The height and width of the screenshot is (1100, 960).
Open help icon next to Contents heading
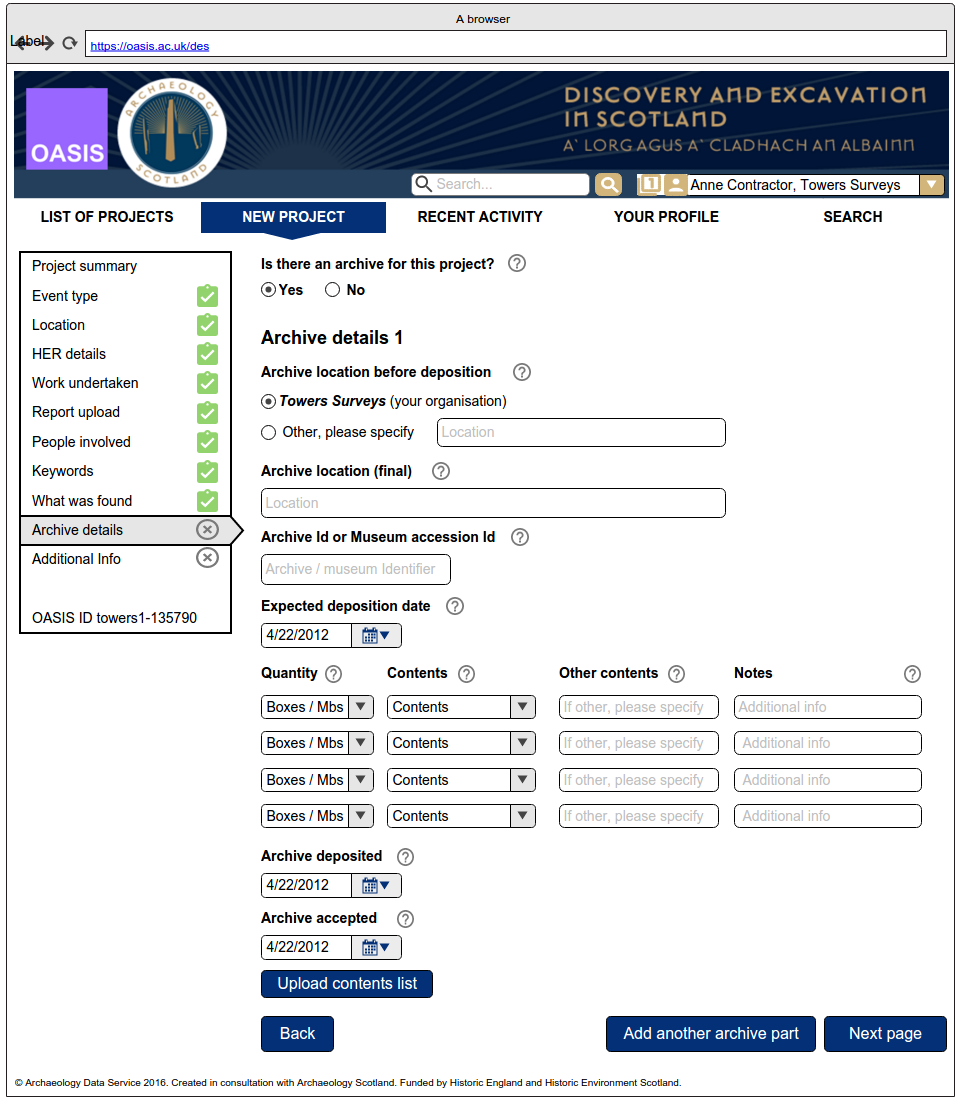click(467, 674)
